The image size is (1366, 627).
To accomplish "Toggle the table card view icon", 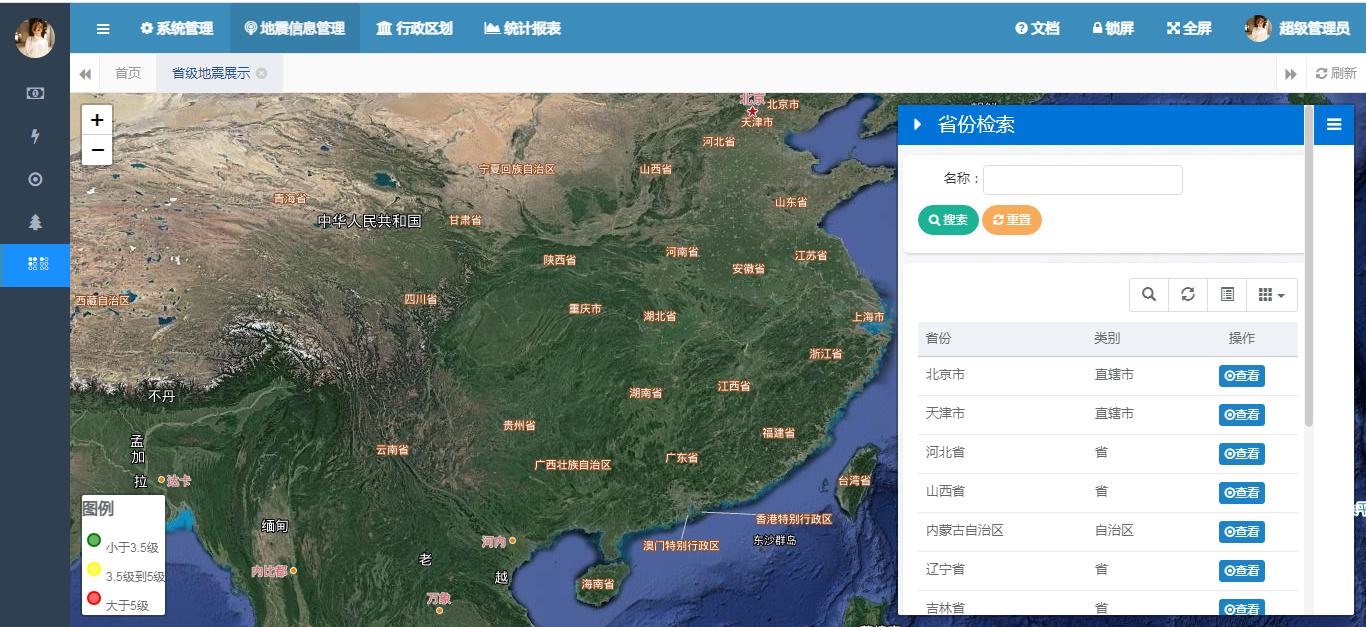I will (x=1227, y=295).
